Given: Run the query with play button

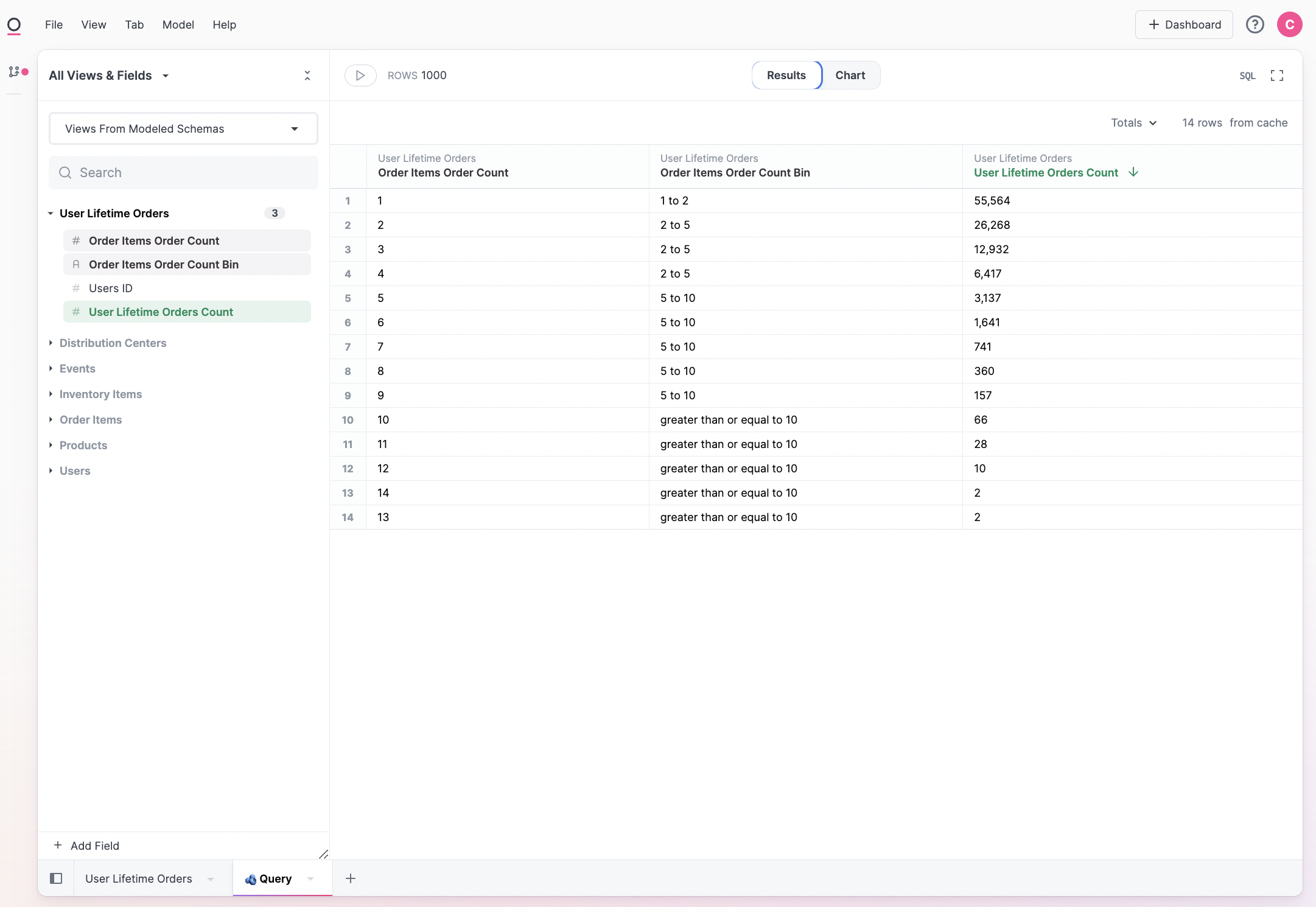Looking at the screenshot, I should click(x=360, y=75).
